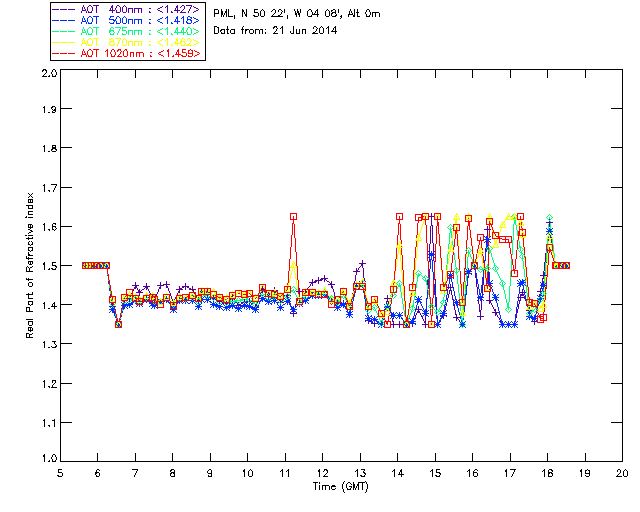Click the AOT 675nm legend entry
640x512 pixels.
pyautogui.click(x=127, y=31)
